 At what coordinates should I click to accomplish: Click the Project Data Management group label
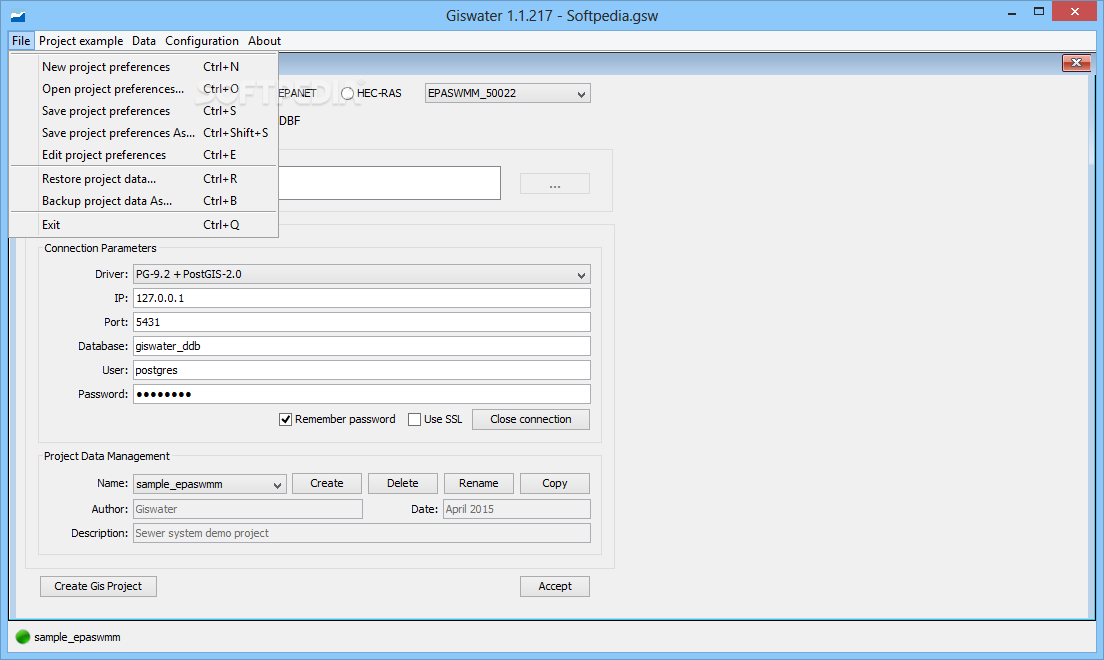[107, 456]
